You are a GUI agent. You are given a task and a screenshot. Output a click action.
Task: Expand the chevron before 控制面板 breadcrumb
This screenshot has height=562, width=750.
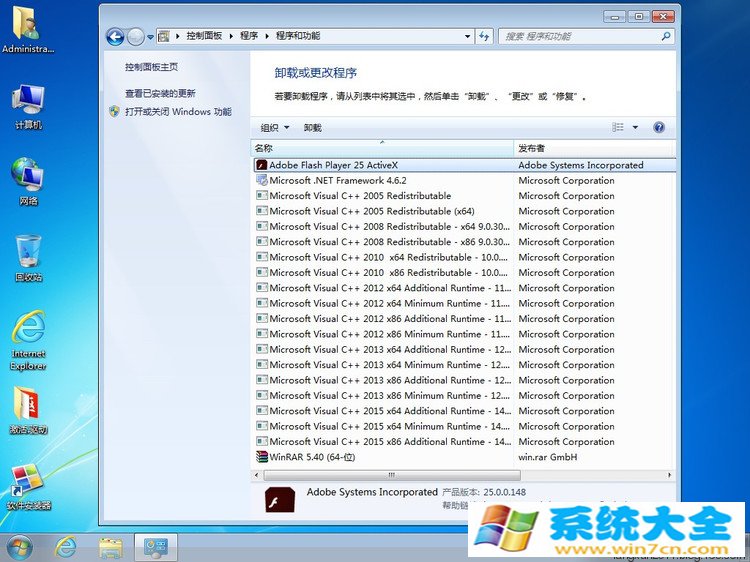177,36
